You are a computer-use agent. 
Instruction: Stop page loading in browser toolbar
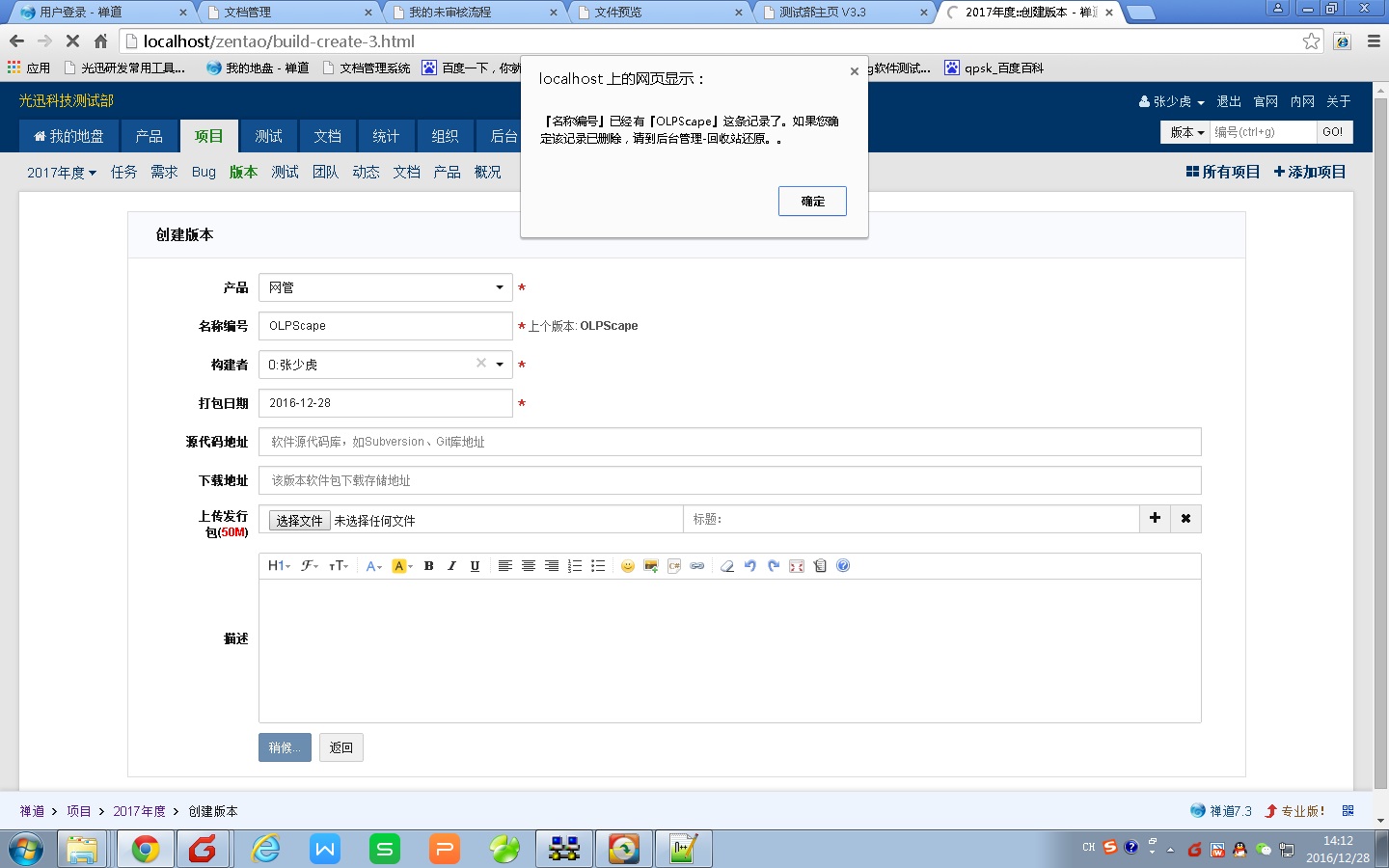72,41
